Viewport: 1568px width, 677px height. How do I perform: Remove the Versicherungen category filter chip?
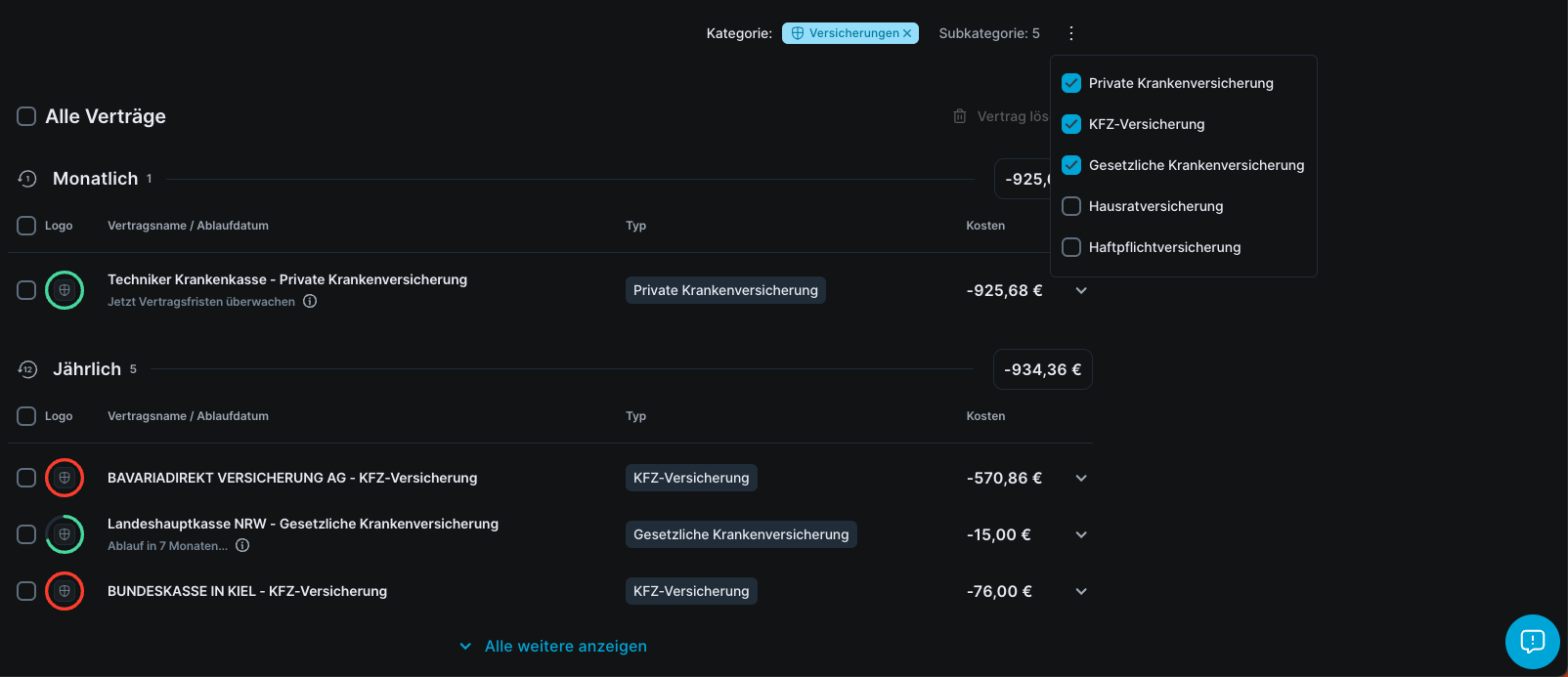pos(907,33)
